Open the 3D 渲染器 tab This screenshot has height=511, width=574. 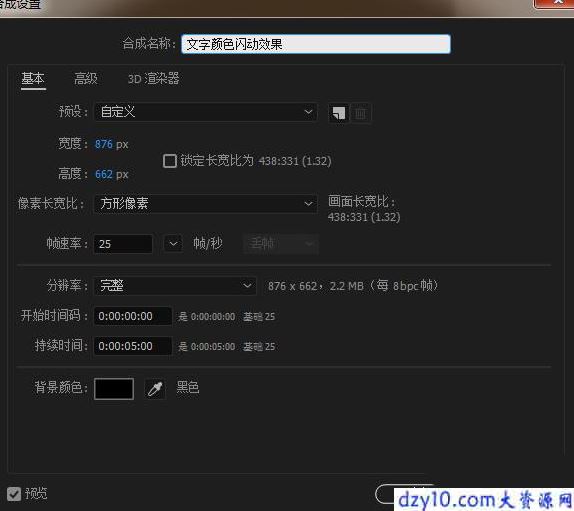153,78
